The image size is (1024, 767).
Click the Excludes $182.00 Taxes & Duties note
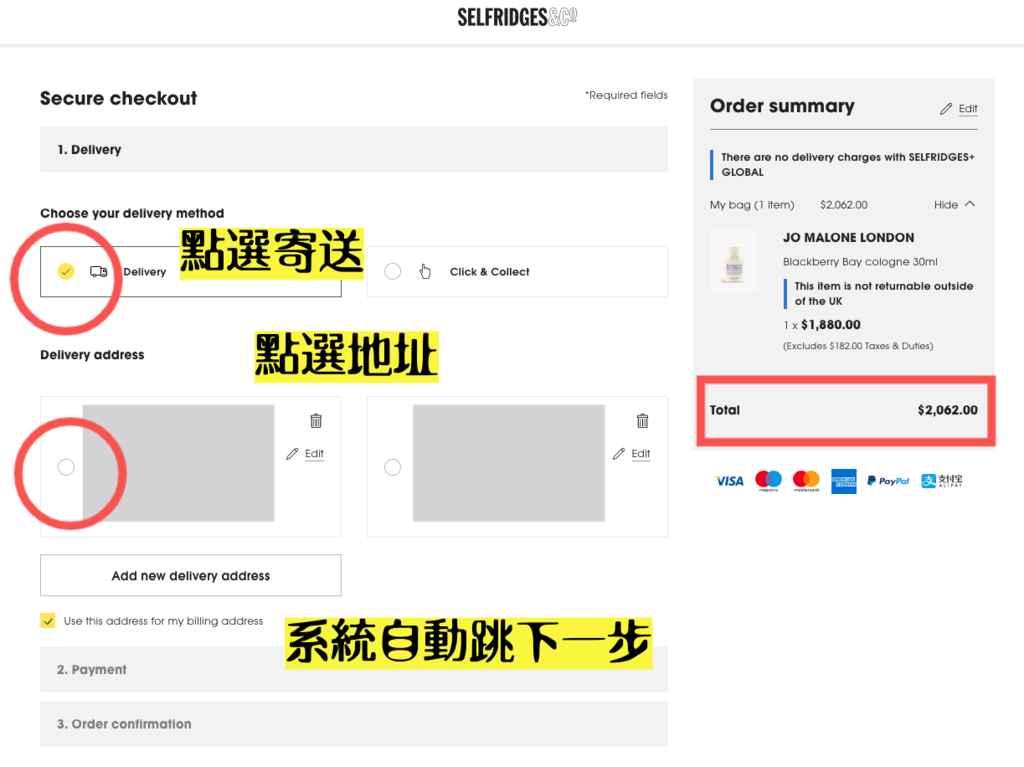[858, 346]
